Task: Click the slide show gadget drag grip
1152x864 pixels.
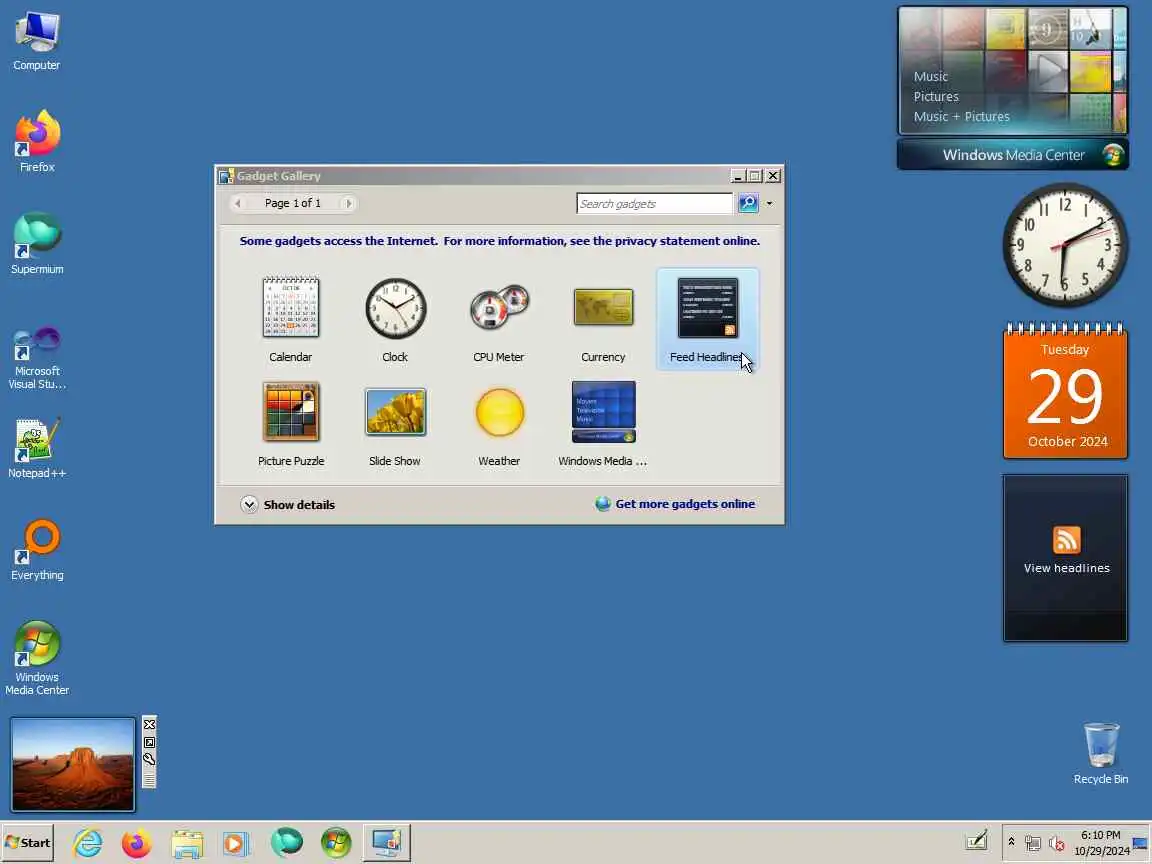Action: tap(149, 779)
